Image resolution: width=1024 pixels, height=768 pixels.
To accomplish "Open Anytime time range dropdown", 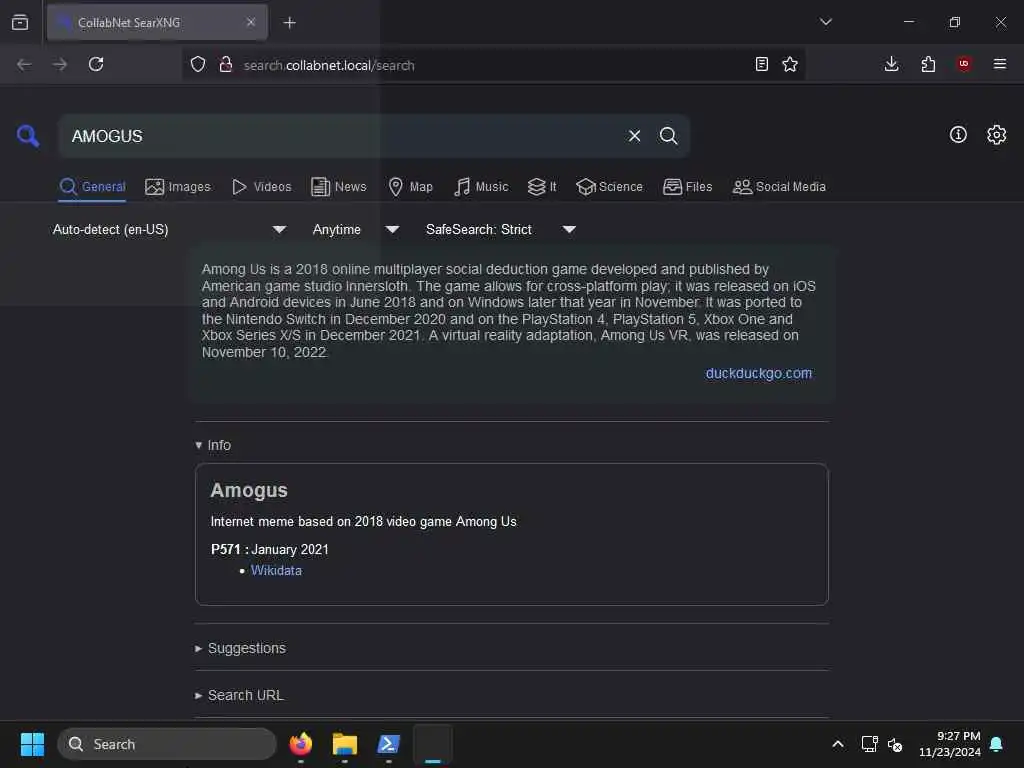I will point(355,229).
